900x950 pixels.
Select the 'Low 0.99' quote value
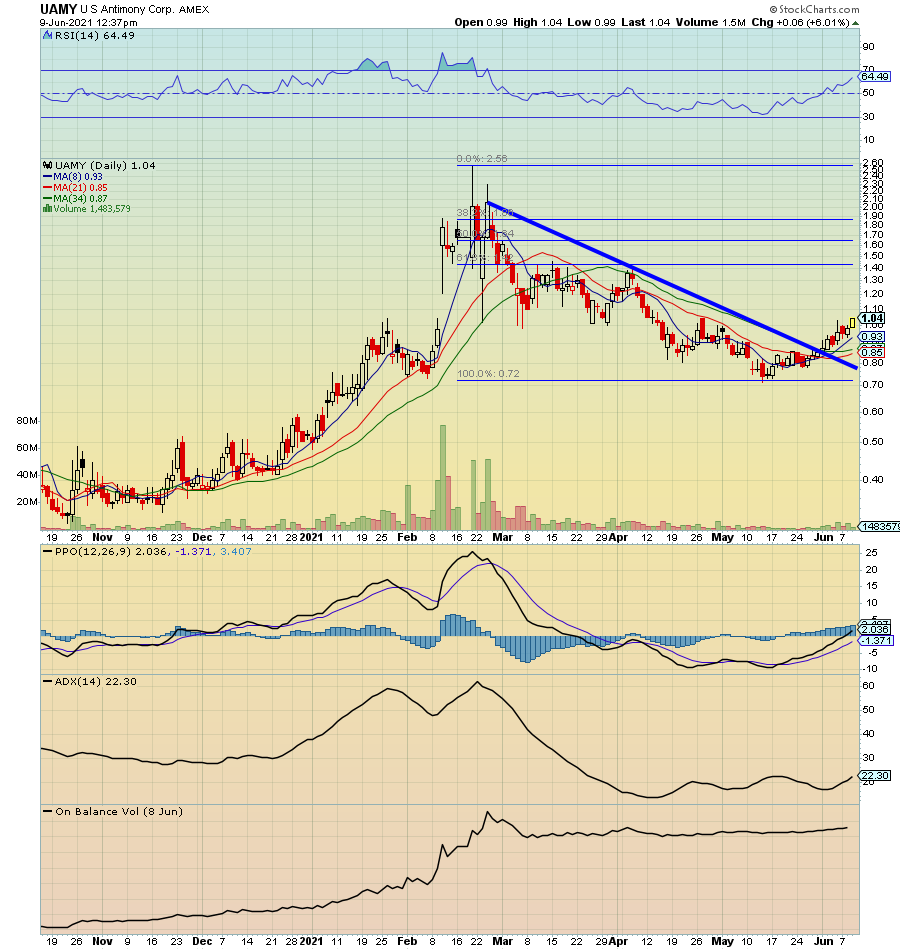click(591, 22)
